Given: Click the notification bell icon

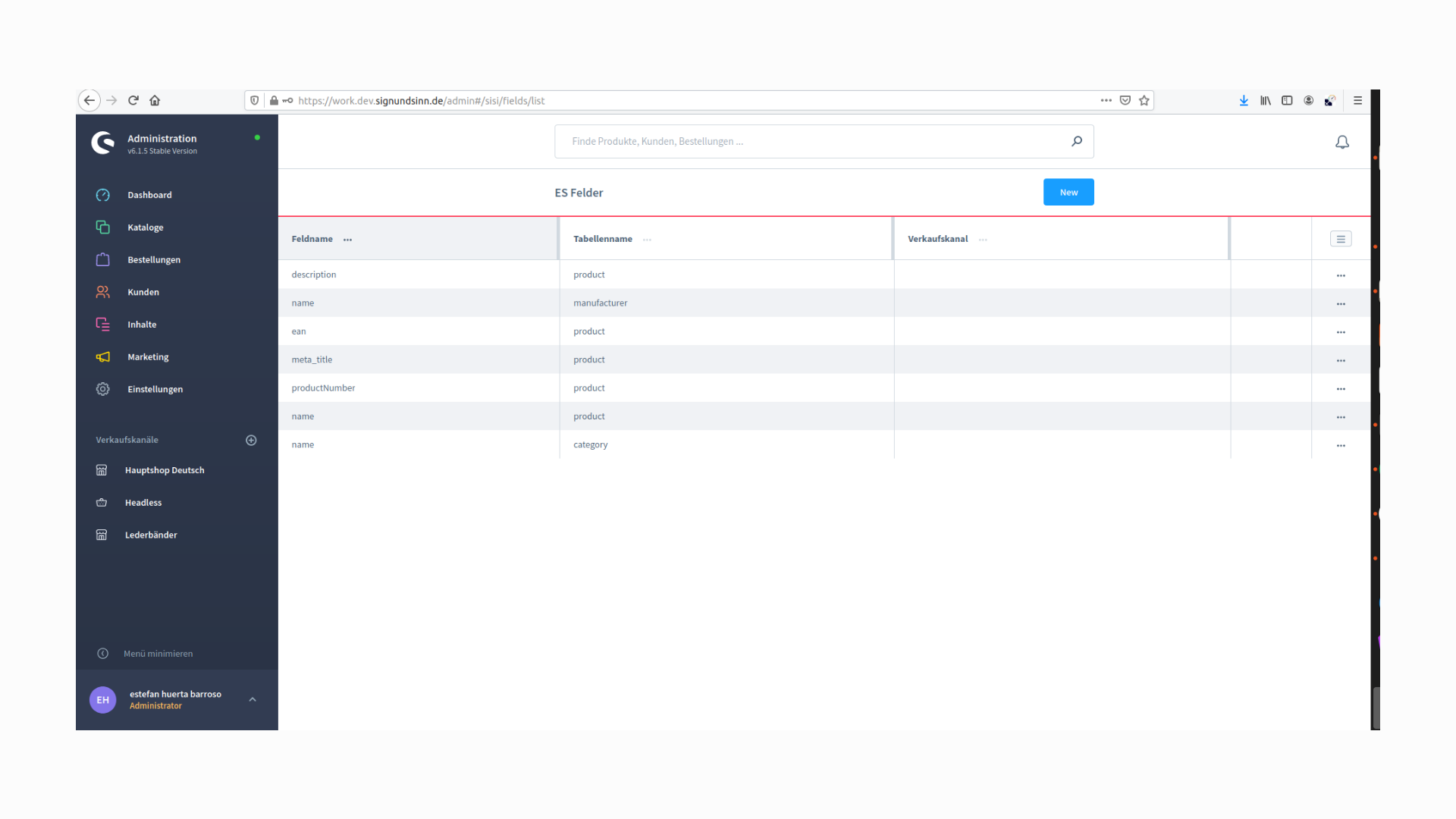Looking at the screenshot, I should click(1342, 142).
